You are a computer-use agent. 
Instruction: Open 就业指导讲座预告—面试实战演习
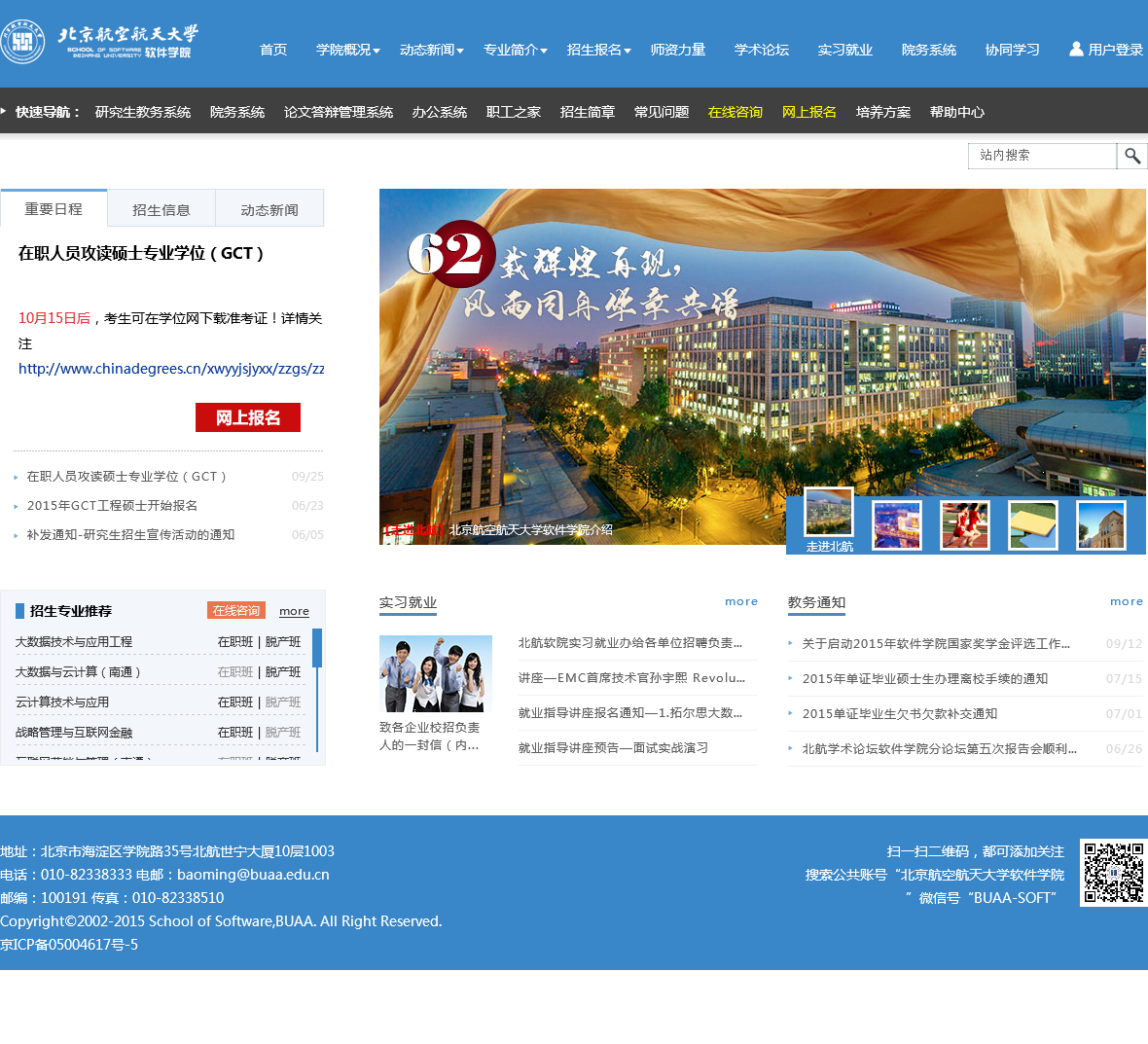coord(613,748)
